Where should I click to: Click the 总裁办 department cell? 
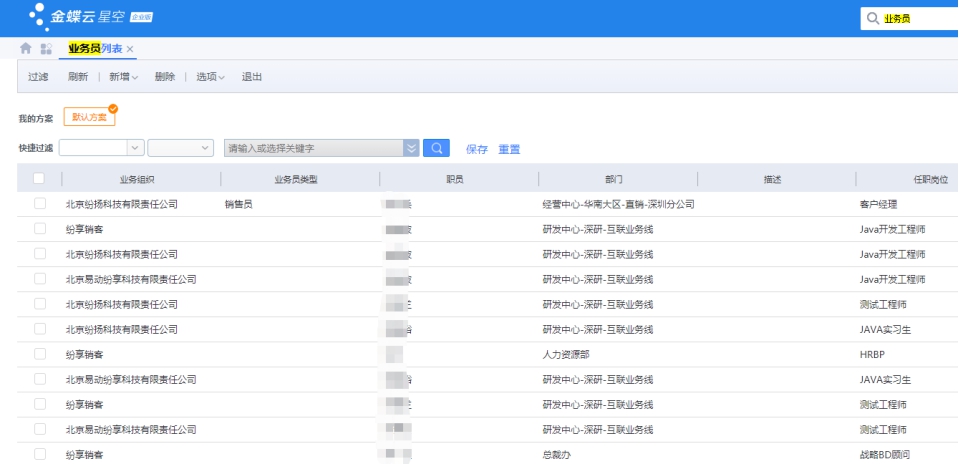tap(557, 455)
